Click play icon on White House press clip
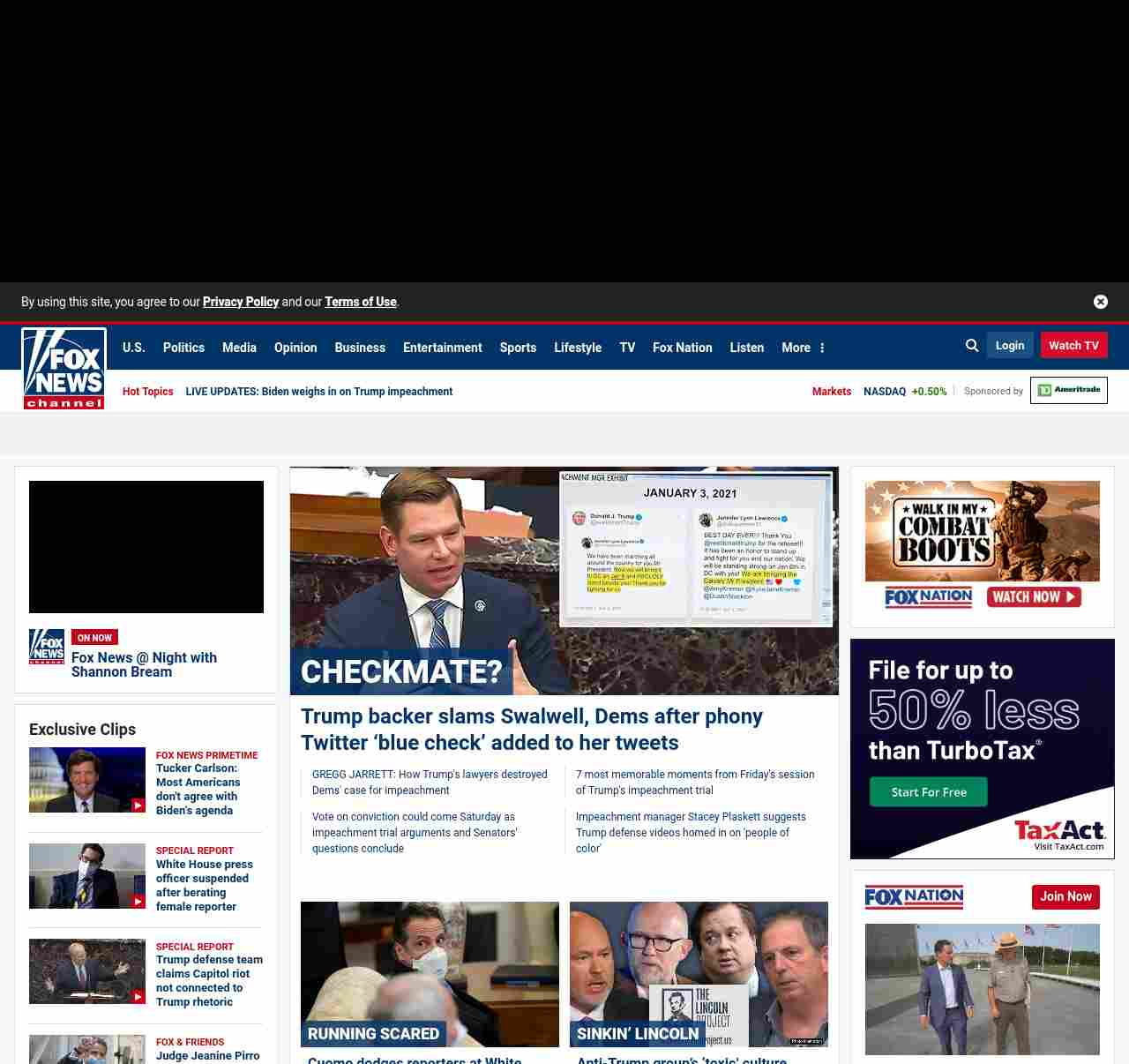Viewport: 1129px width, 1064px height. coord(138,901)
